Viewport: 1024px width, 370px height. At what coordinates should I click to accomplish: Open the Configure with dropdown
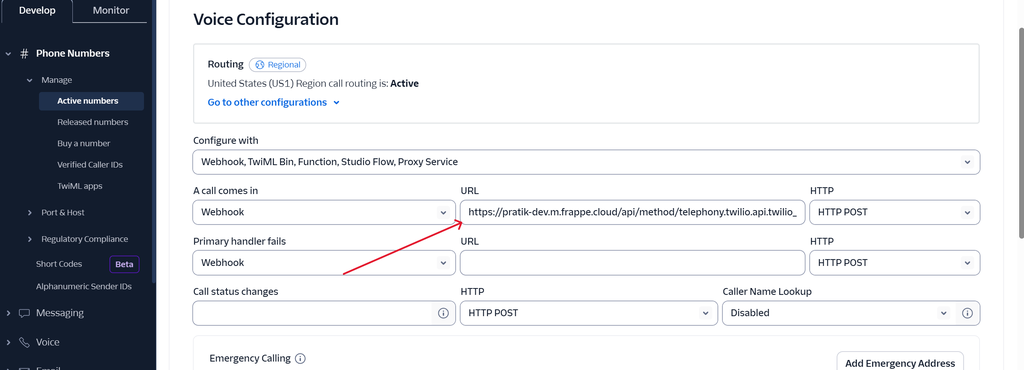click(x=586, y=162)
